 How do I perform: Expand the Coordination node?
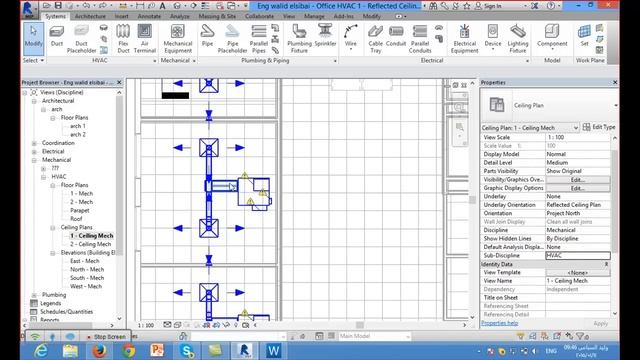click(x=34, y=143)
